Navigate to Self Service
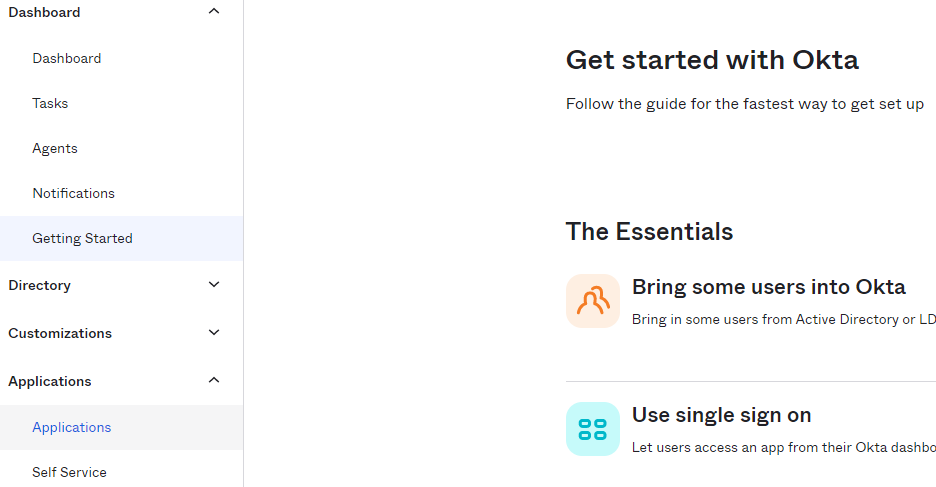This screenshot has width=936, height=487. tap(69, 472)
